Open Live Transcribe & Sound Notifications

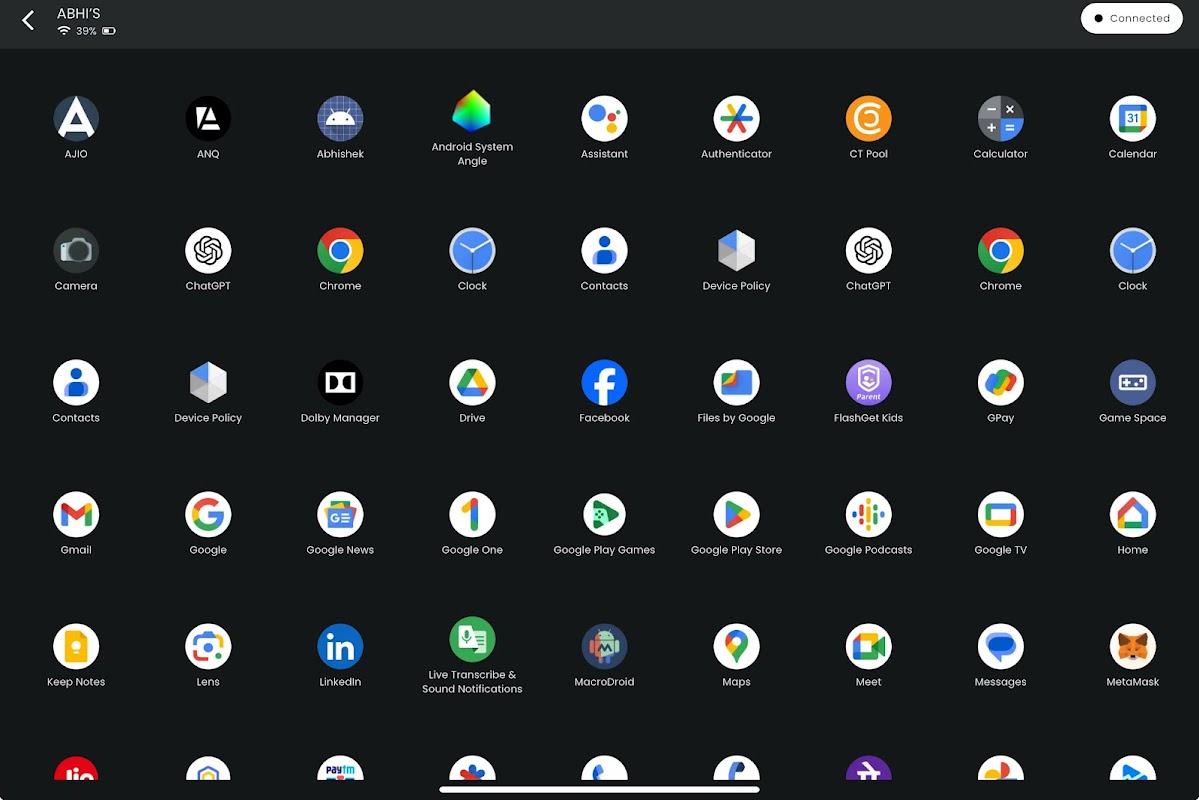pyautogui.click(x=472, y=639)
